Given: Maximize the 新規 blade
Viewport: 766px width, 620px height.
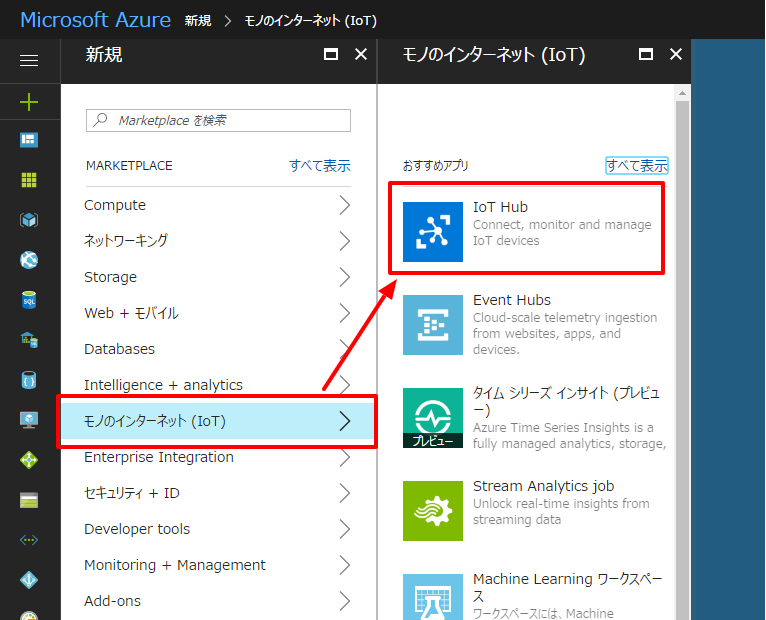Looking at the screenshot, I should [x=331, y=54].
